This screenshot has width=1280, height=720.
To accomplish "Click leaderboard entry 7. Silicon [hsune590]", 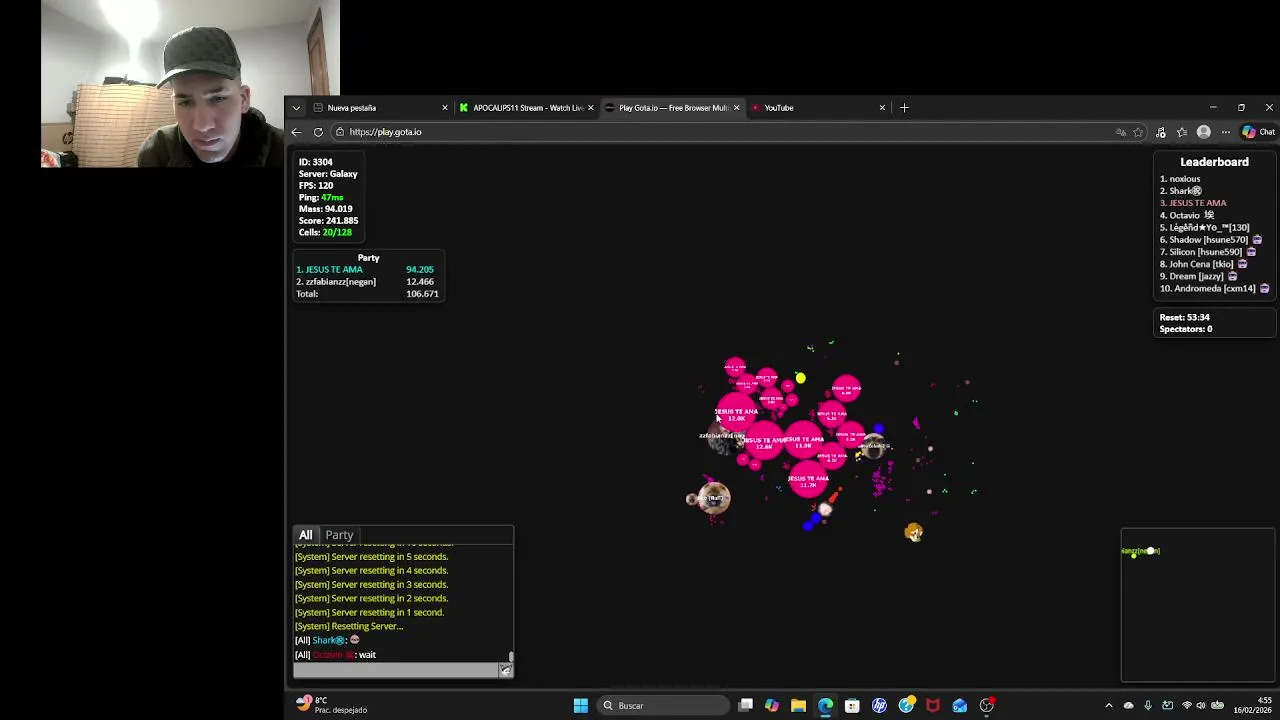I will pos(1210,252).
